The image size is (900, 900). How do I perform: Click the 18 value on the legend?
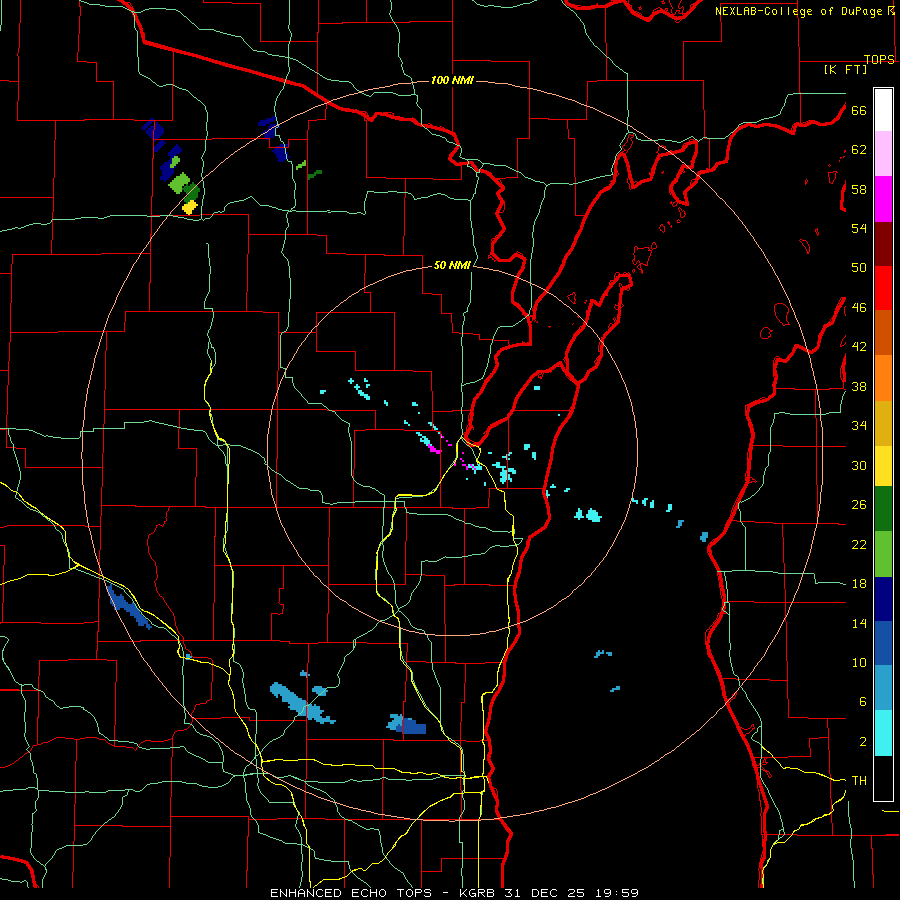click(x=859, y=584)
